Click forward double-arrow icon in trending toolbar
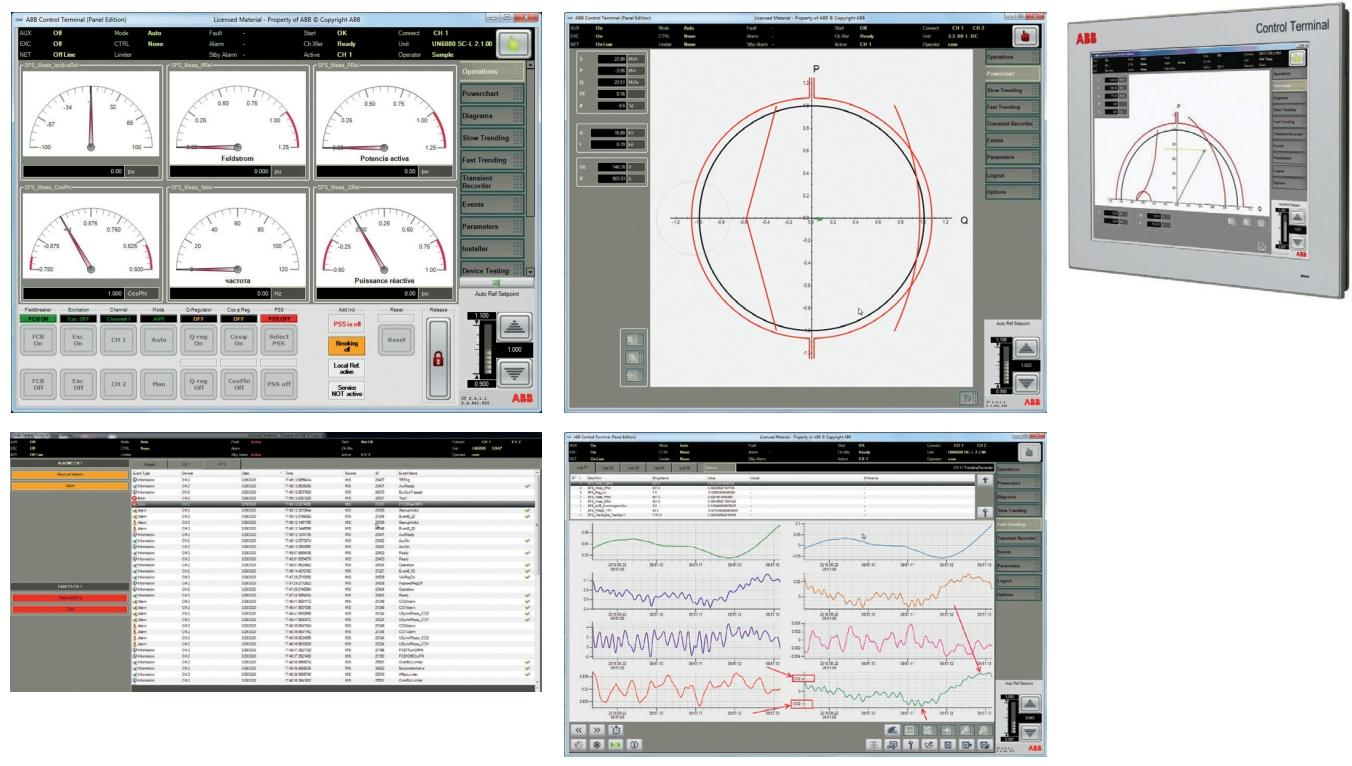The width and height of the screenshot is (1352, 766). [x=597, y=731]
